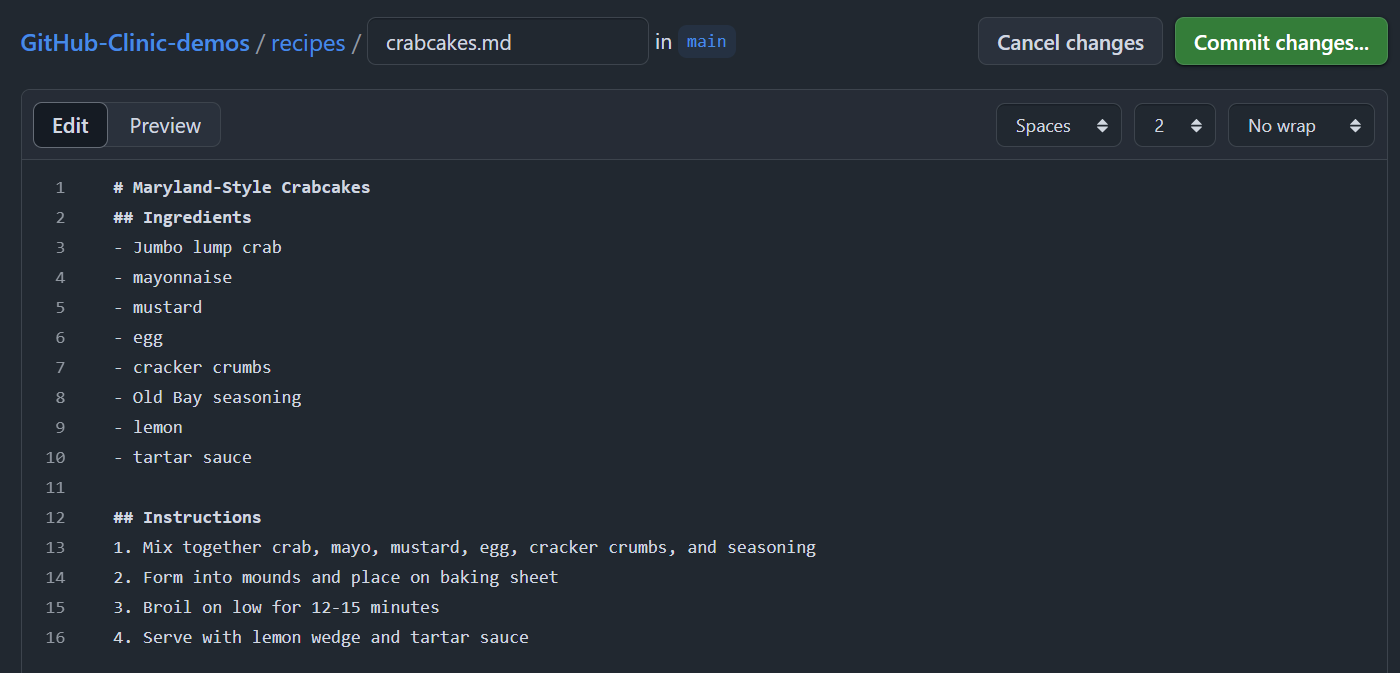Screen dimensions: 1400x673
Task: Click the arrows icon on No wrap selector
Action: (1355, 126)
